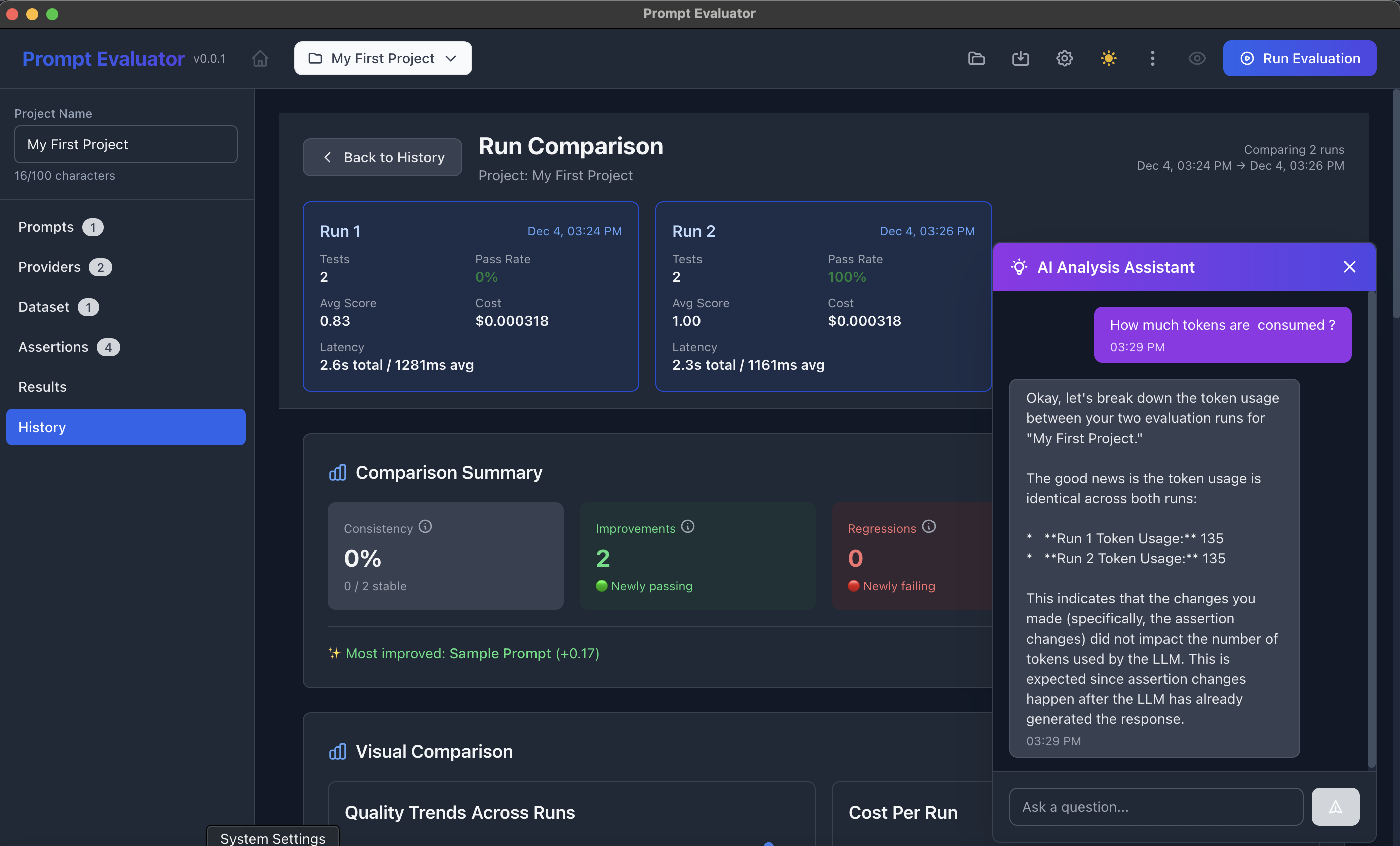Screen dimensions: 1400x846
Task: Click the home icon in header
Action: [260, 59]
